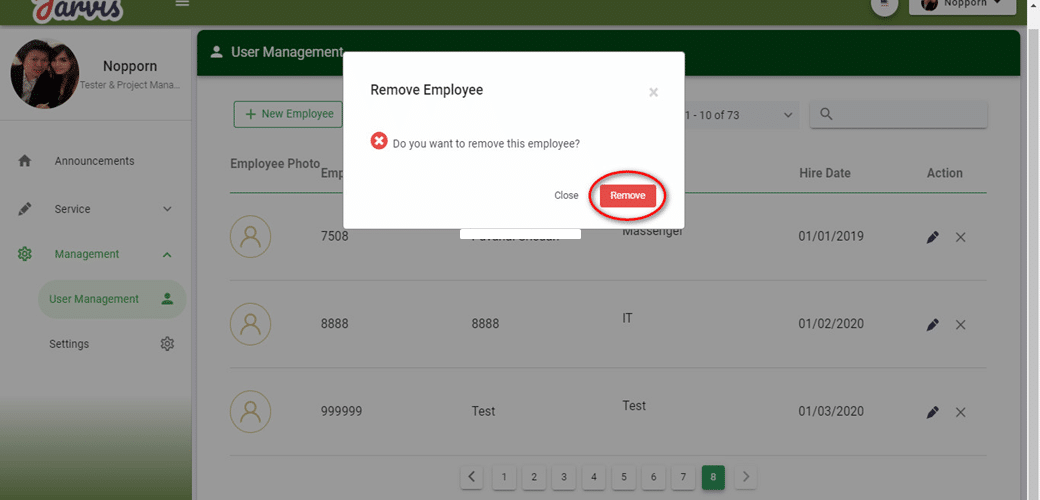Open the rows-per-page dropdown
The width and height of the screenshot is (1040, 500).
click(x=740, y=115)
